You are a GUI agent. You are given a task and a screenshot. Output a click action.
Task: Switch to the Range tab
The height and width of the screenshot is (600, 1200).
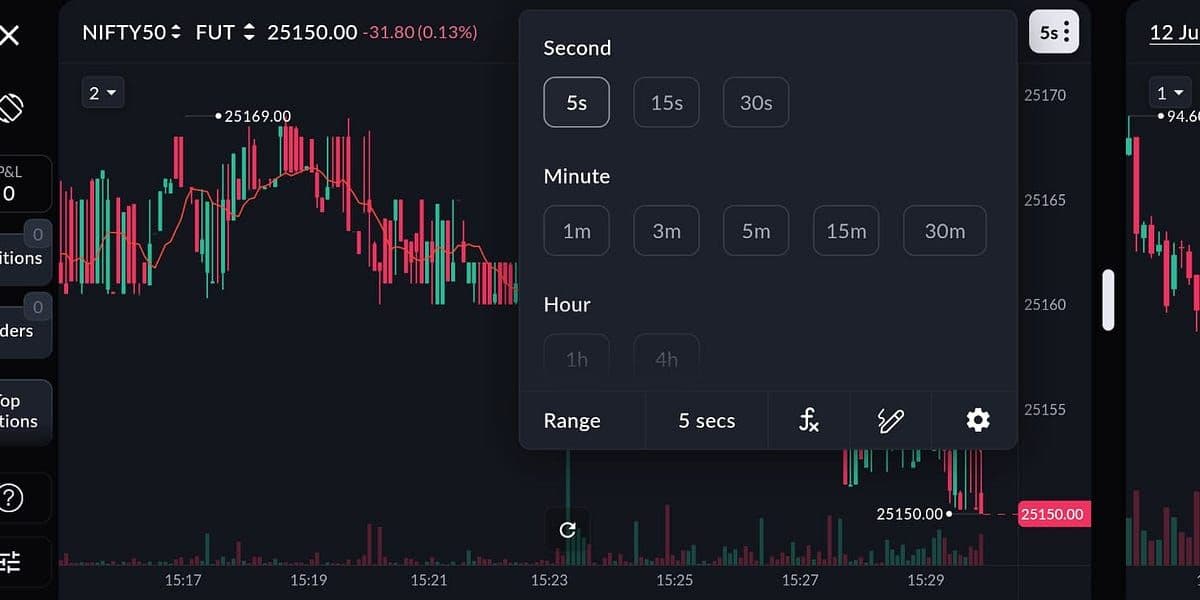pos(572,421)
